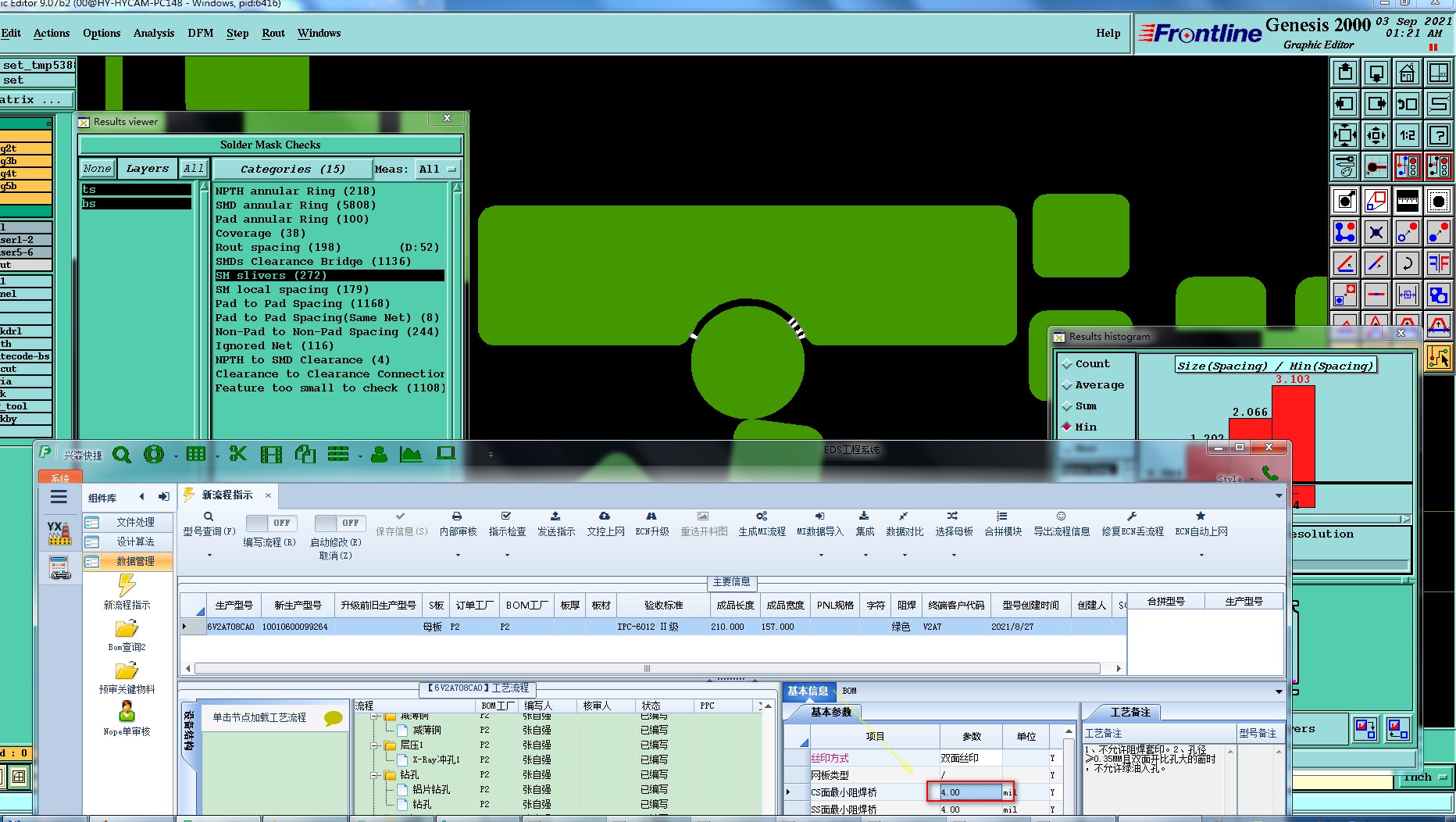
Task: Click 修复ECN丢流程 wrench button
Action: click(1133, 524)
